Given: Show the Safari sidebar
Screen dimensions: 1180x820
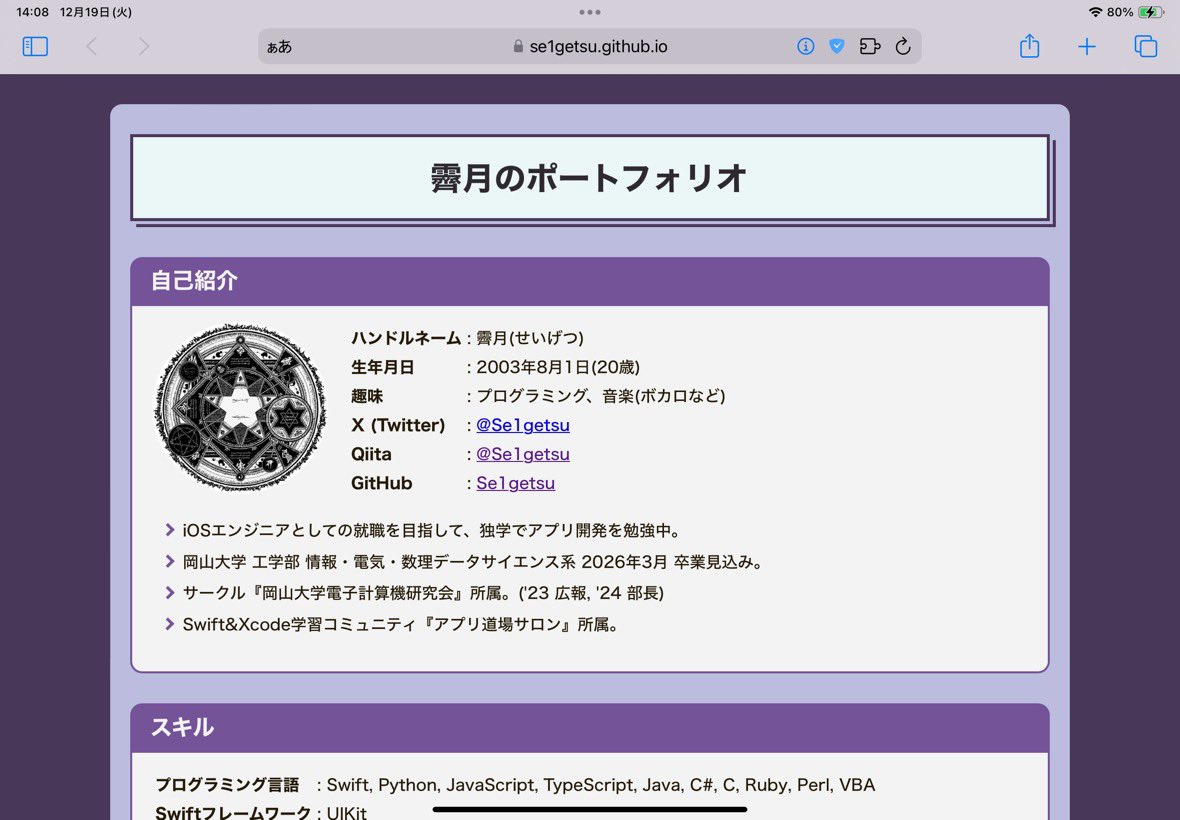Looking at the screenshot, I should [35, 47].
